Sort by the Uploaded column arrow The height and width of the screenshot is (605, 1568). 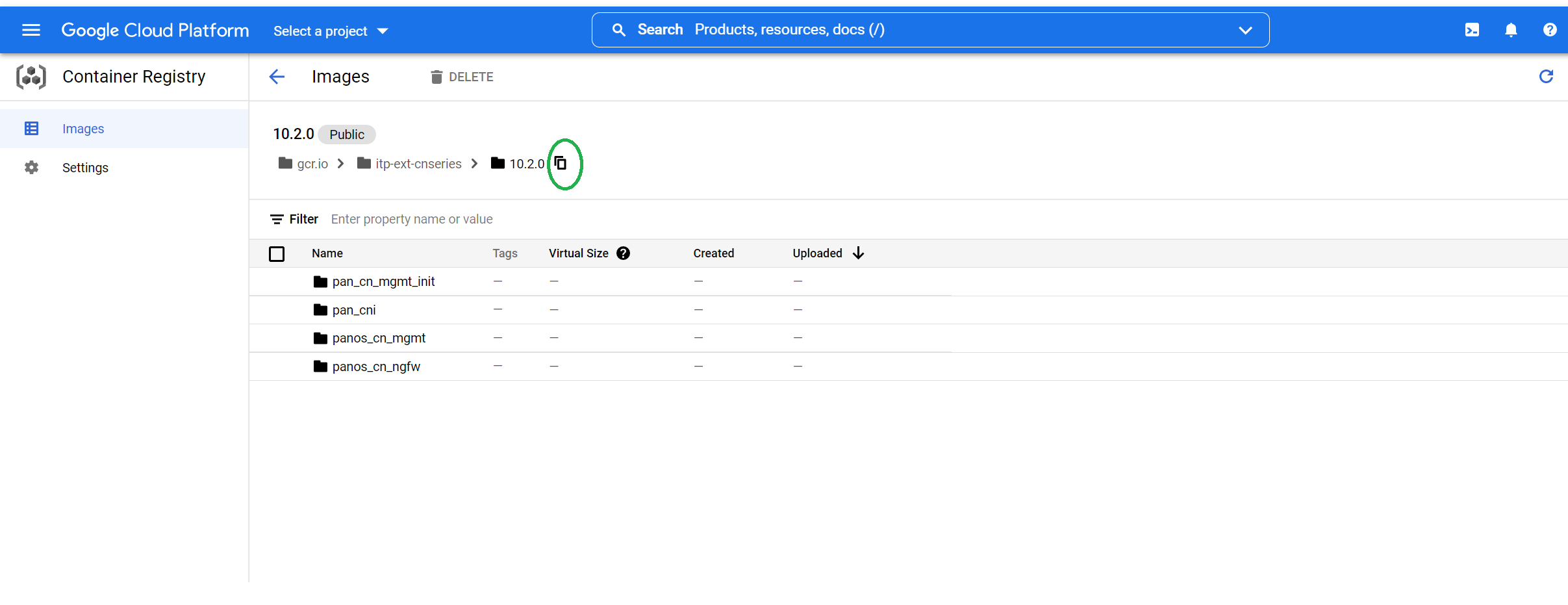858,253
